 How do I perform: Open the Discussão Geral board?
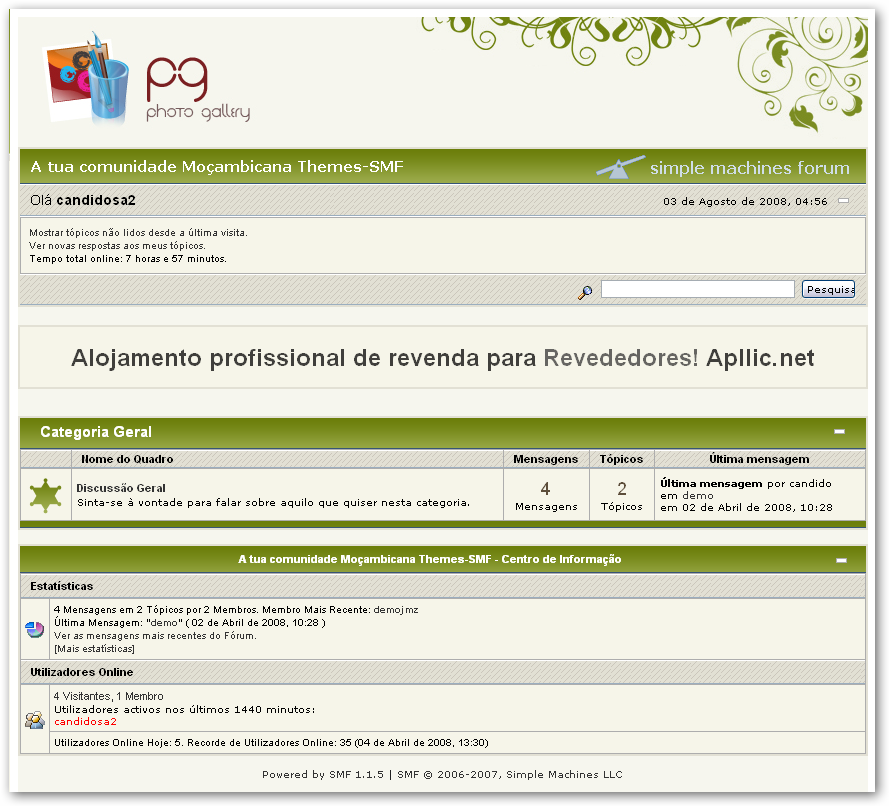click(x=121, y=488)
